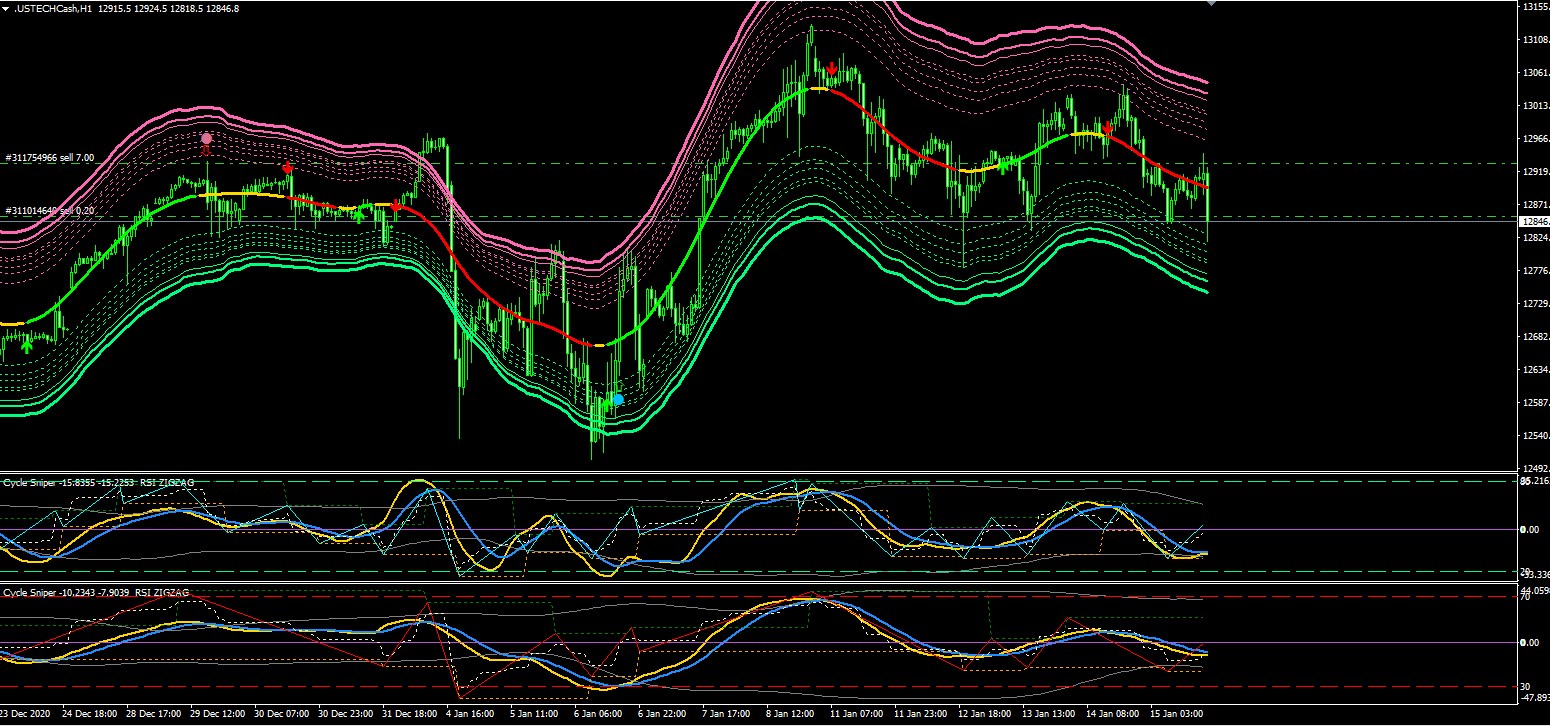This screenshot has height=726, width=1550.
Task: Click the 12966 price axis label
Action: 1535,139
